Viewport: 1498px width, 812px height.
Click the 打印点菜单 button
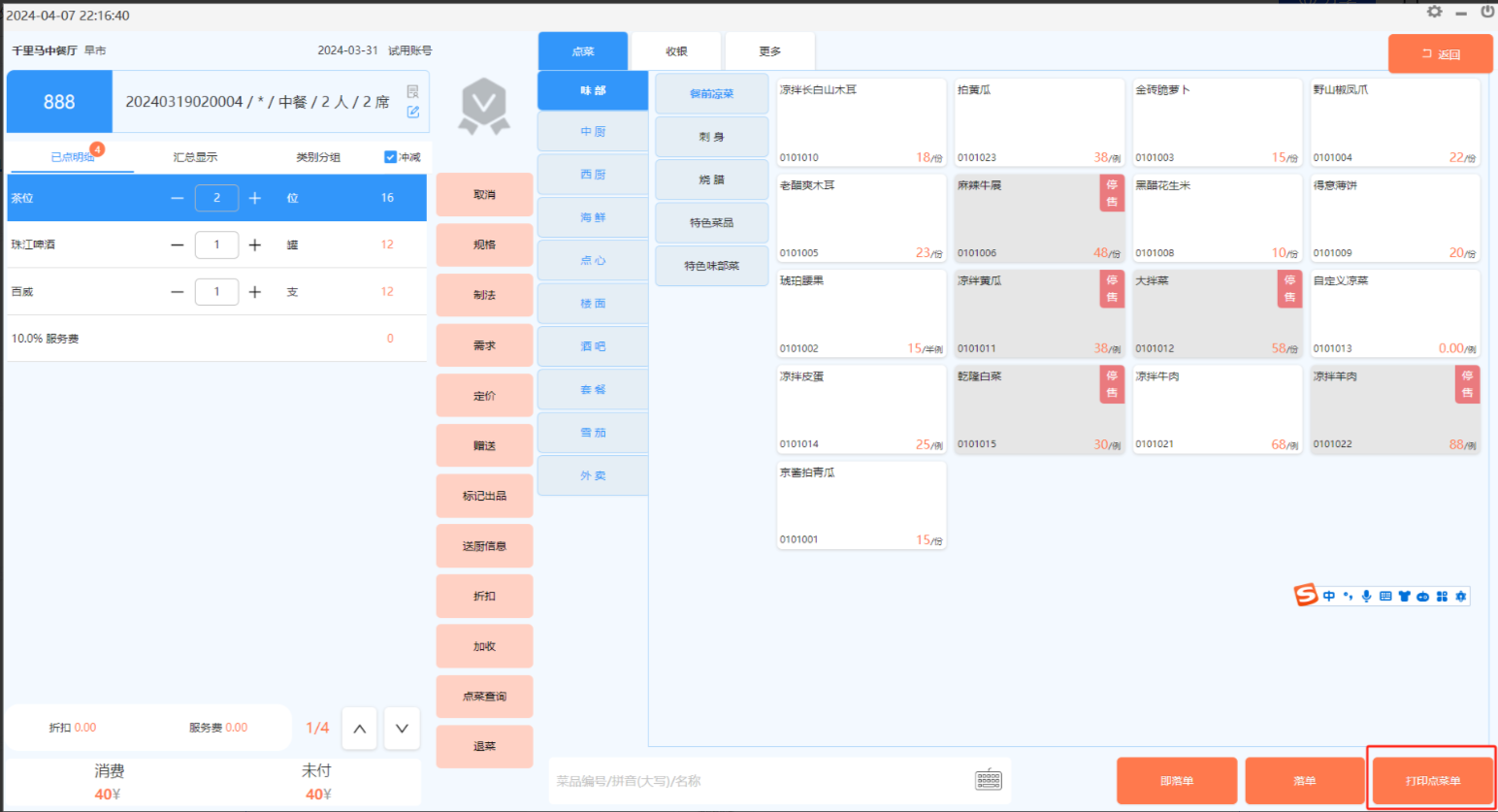(x=1432, y=781)
